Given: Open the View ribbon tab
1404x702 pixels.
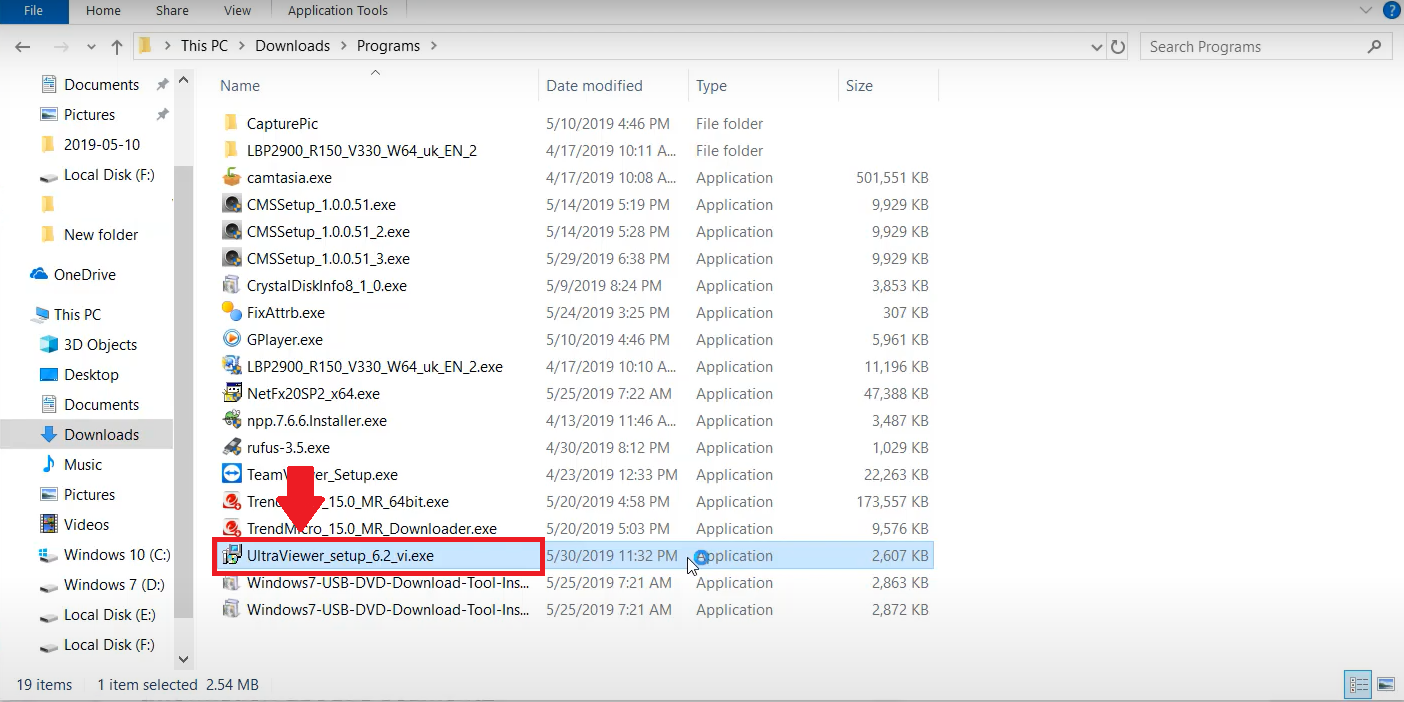Looking at the screenshot, I should click(x=237, y=11).
